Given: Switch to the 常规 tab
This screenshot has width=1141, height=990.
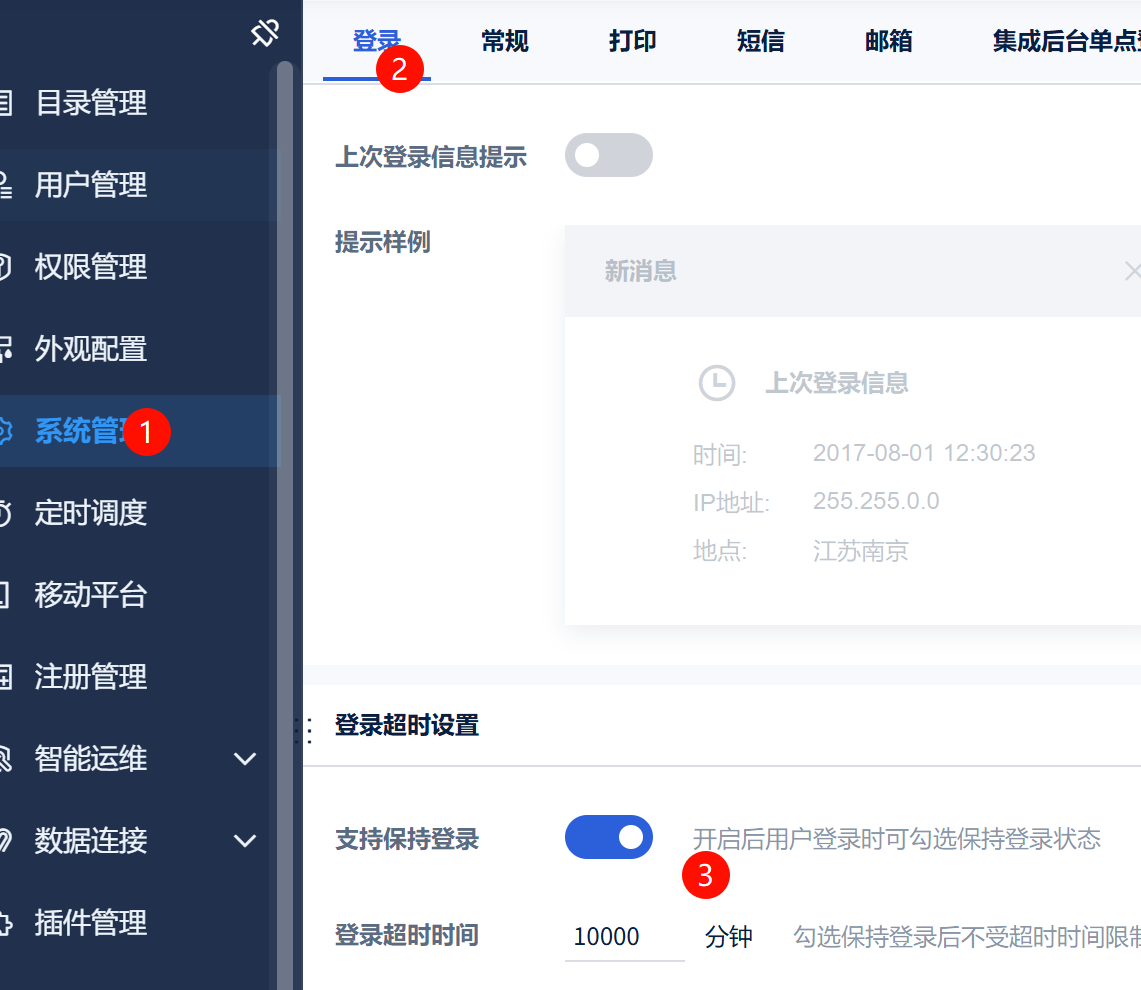Looking at the screenshot, I should click(x=505, y=41).
